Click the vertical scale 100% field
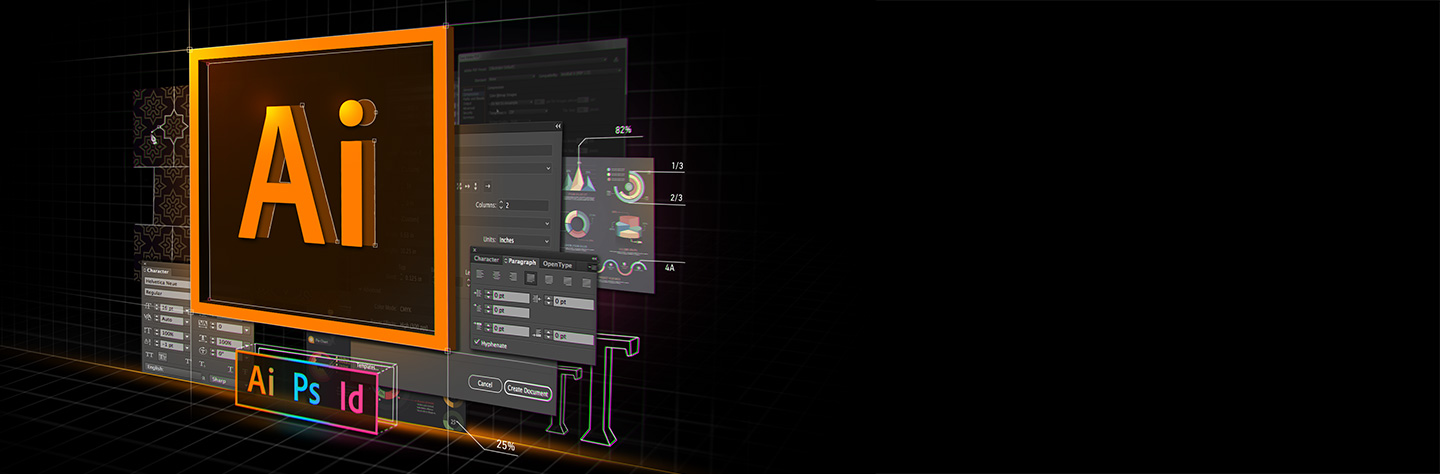 point(172,335)
